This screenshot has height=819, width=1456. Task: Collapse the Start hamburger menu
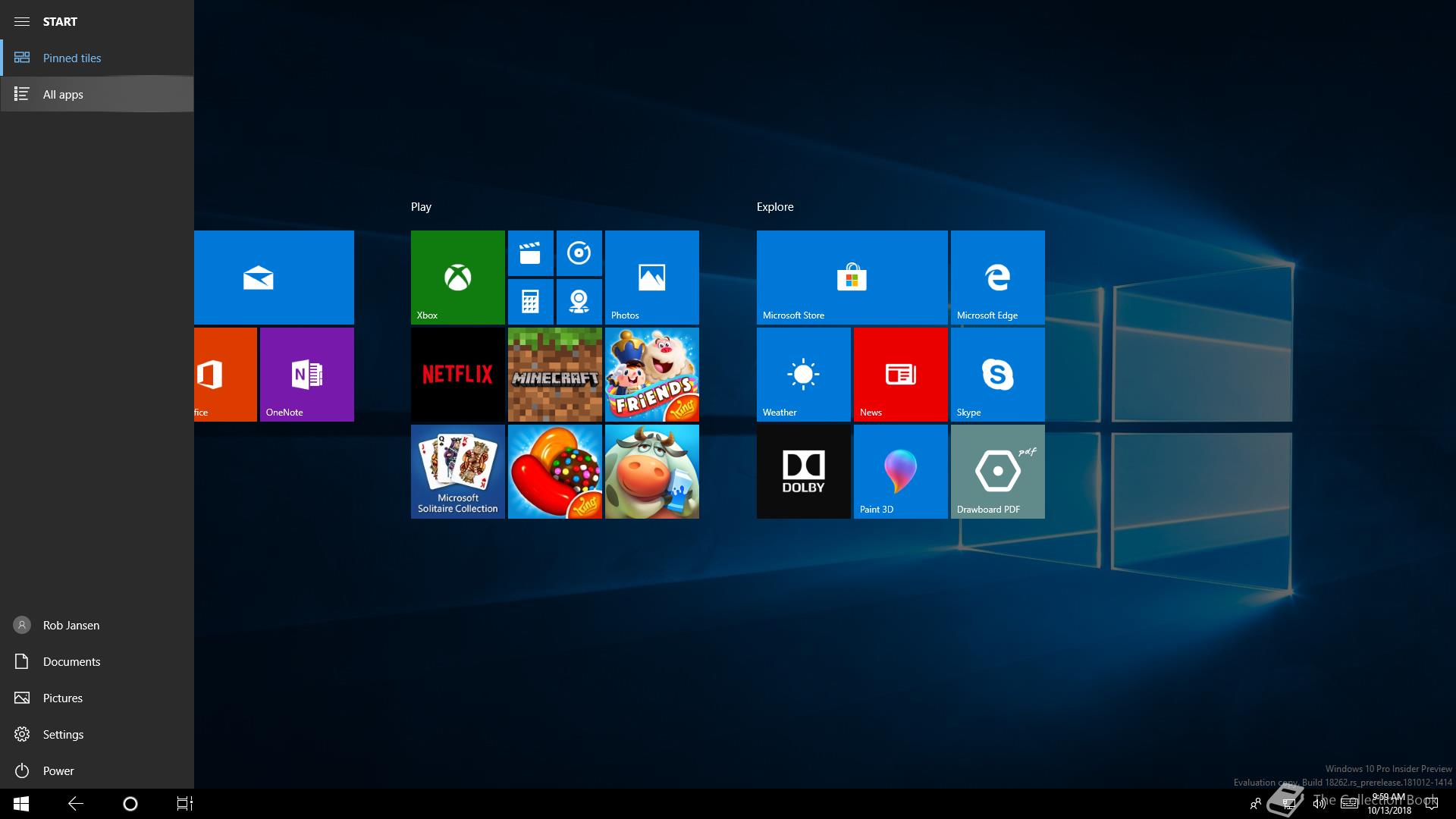click(x=22, y=21)
